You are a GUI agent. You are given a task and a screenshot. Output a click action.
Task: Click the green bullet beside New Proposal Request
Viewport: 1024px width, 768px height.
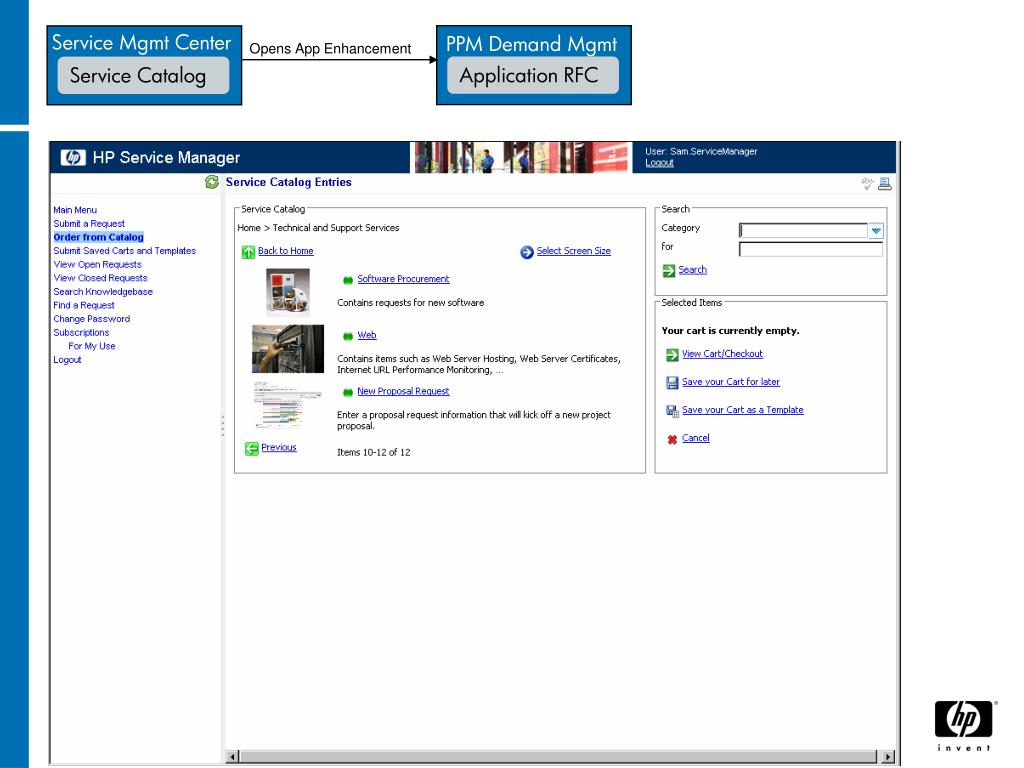coord(348,392)
